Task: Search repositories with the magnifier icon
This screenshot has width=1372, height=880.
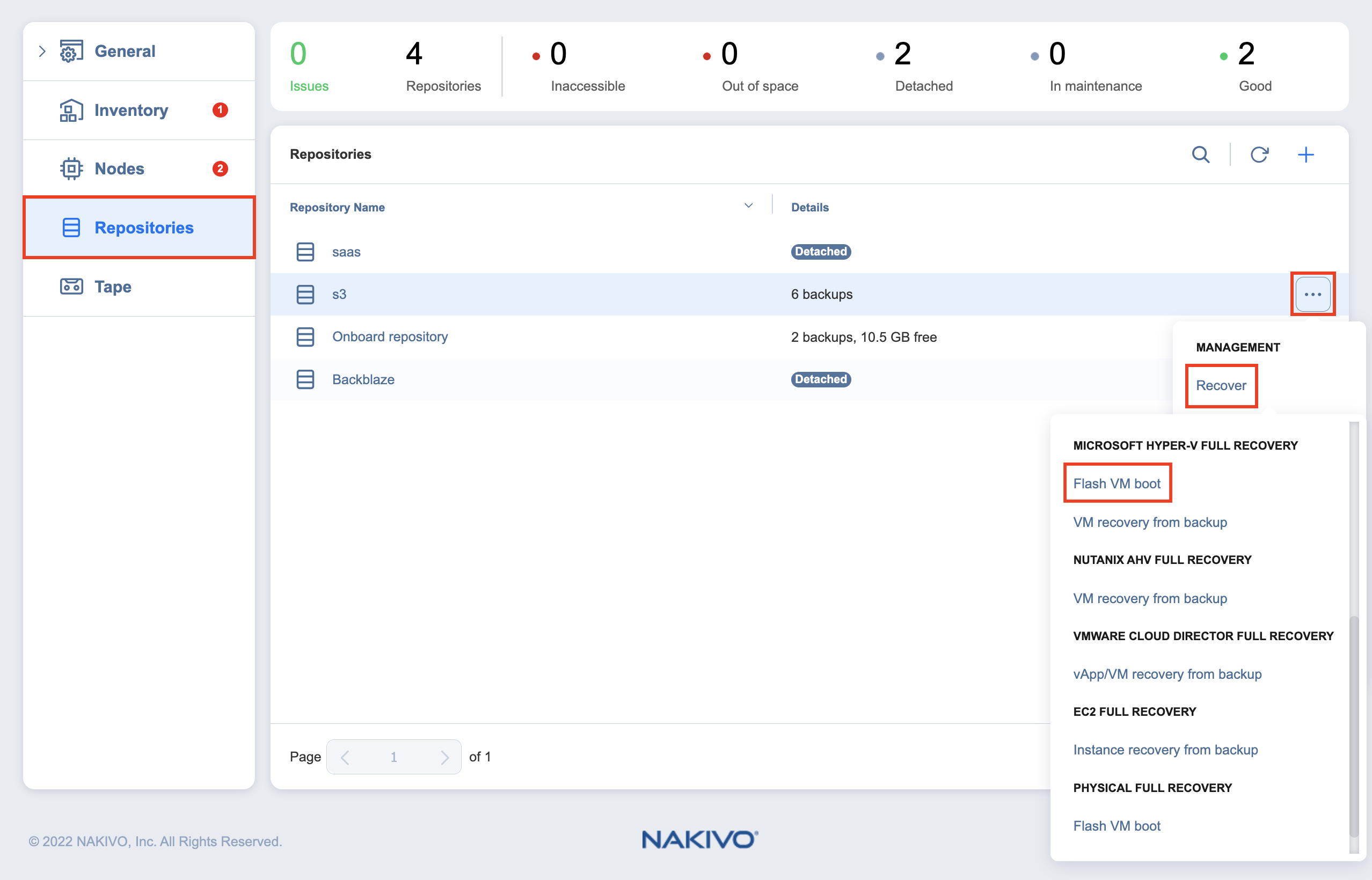Action: pyautogui.click(x=1200, y=155)
